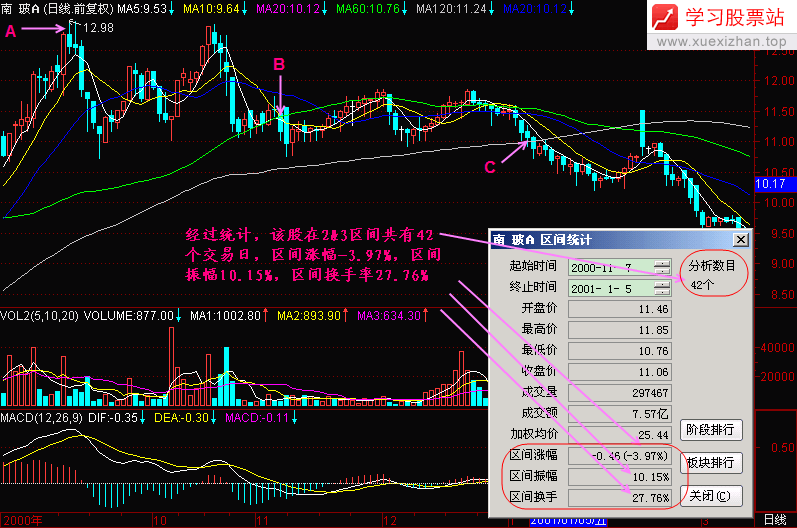The image size is (797, 528).
Task: Click the current price tag 10.17
Action: [x=775, y=184]
